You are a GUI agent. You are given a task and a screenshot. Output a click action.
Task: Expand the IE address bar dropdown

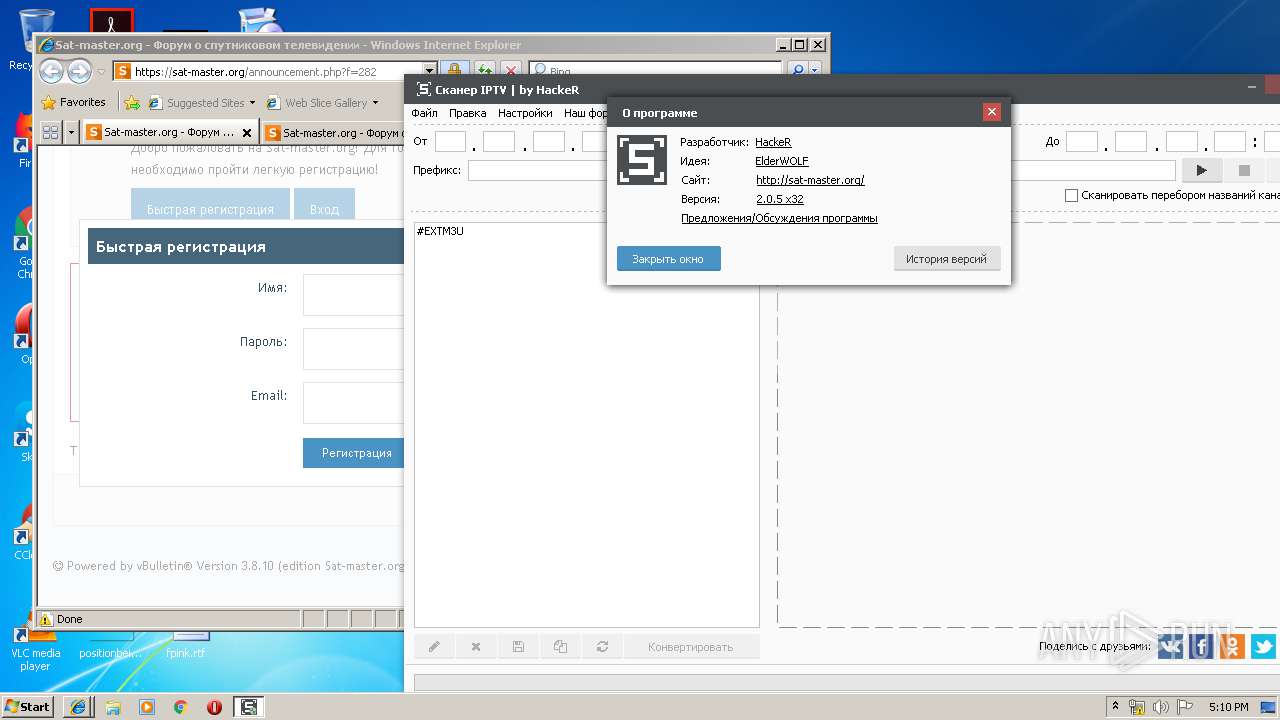(x=430, y=71)
